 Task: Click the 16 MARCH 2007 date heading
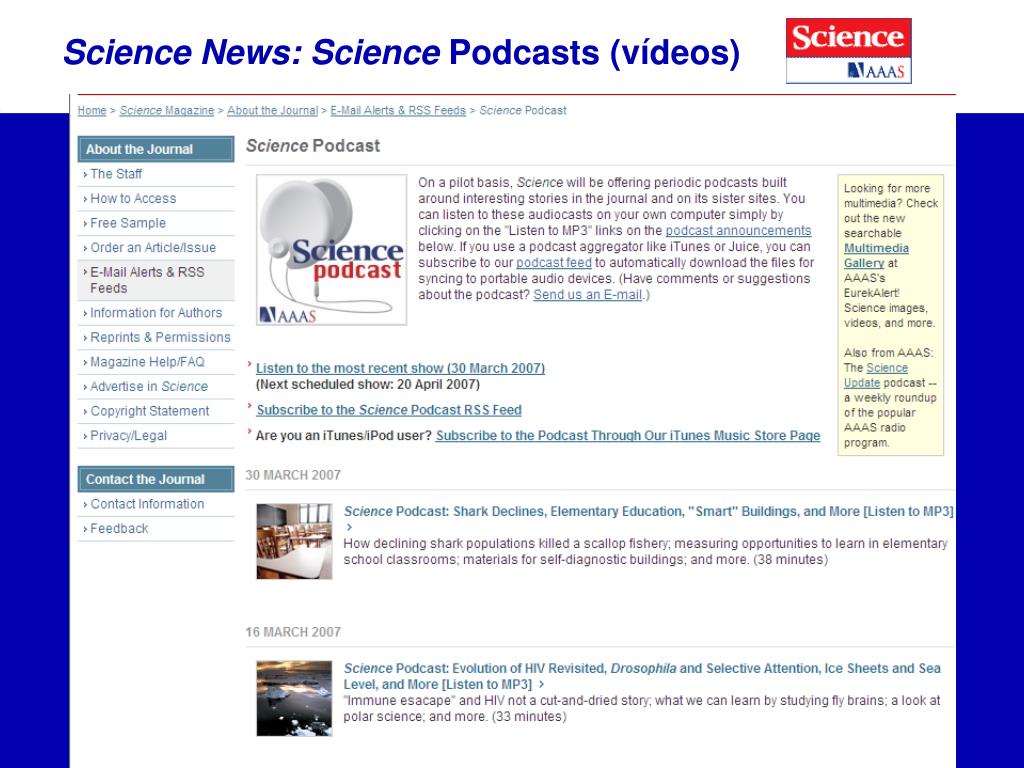pos(293,632)
